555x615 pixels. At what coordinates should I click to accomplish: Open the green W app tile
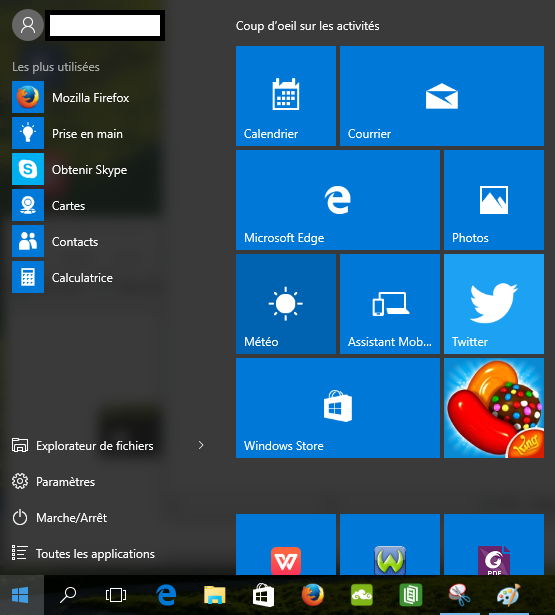390,545
